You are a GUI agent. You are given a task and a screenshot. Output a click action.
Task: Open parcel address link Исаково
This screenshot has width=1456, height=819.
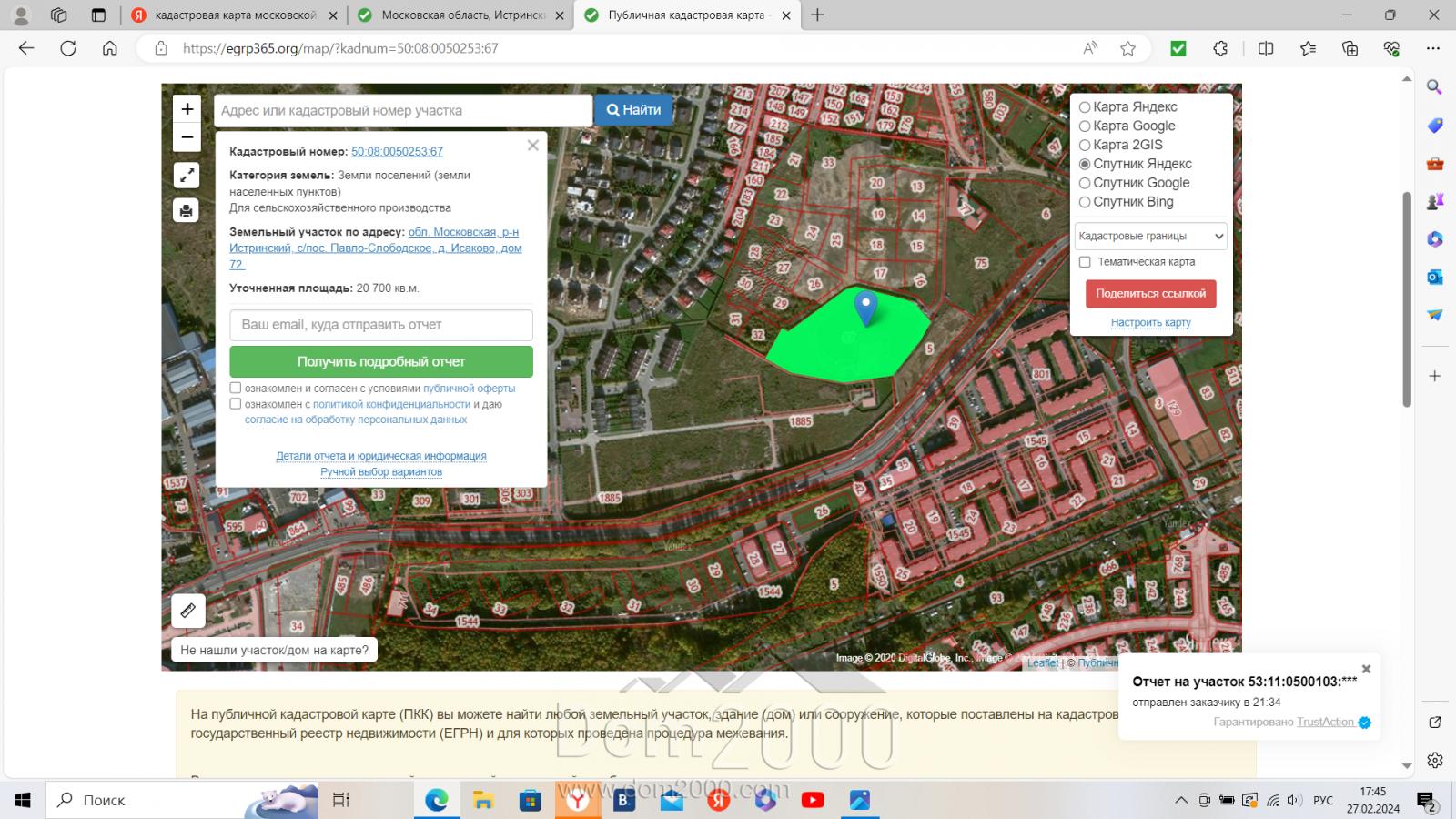click(376, 248)
